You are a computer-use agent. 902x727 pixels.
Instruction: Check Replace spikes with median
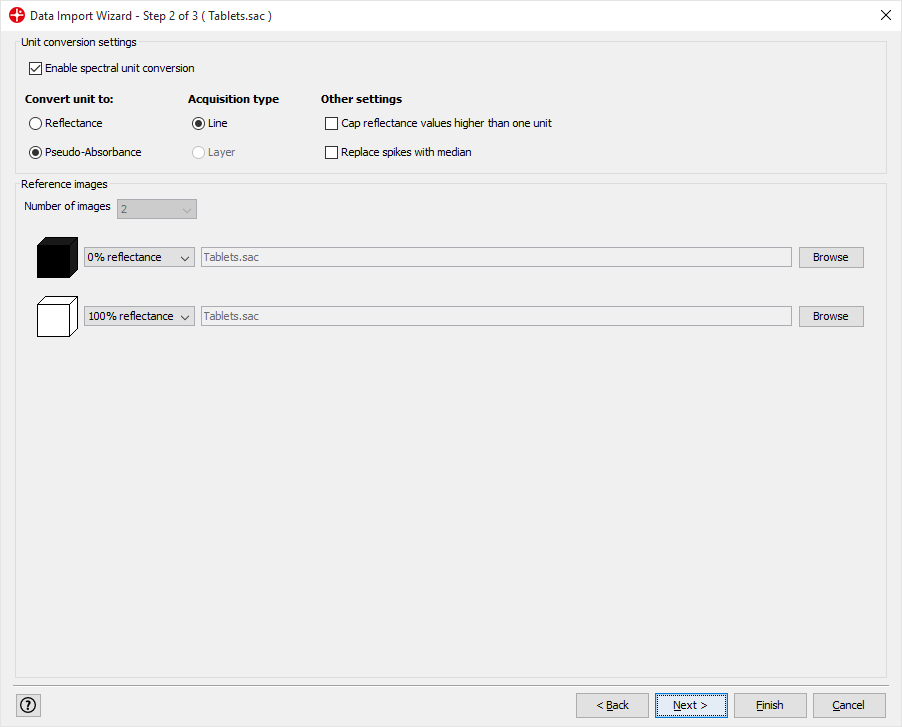pyautogui.click(x=332, y=153)
